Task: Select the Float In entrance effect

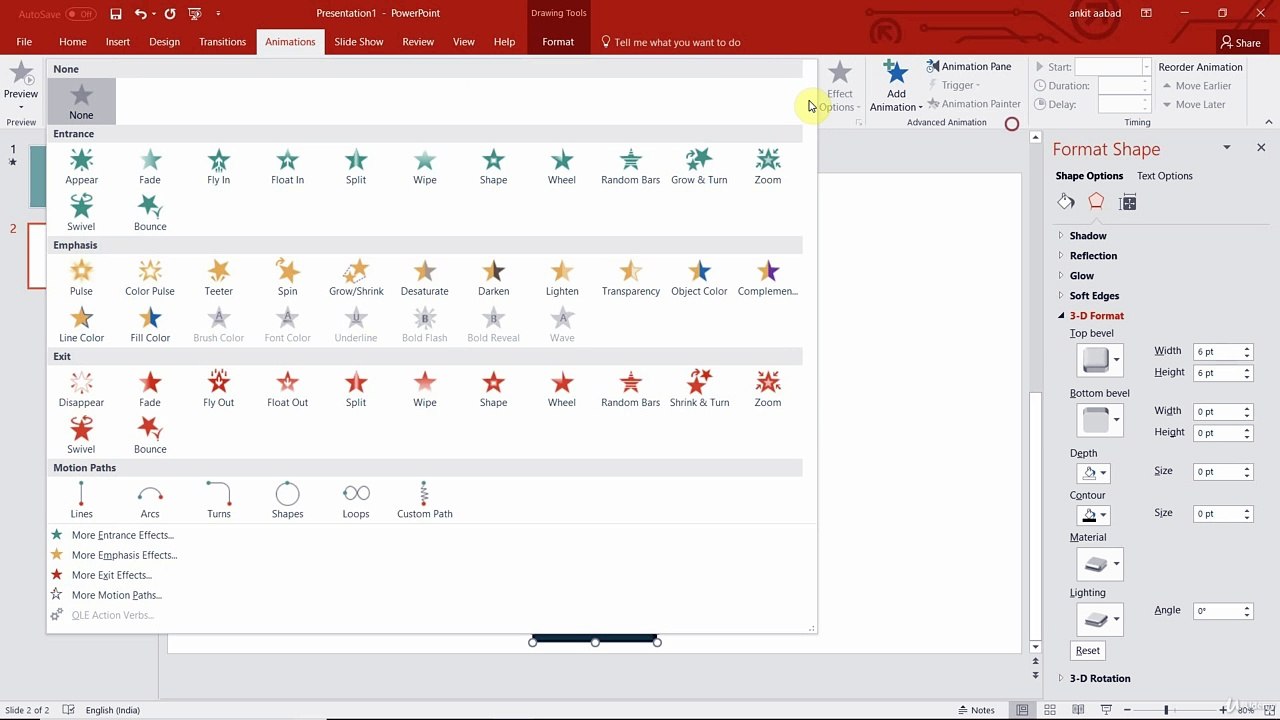Action: coord(287,166)
